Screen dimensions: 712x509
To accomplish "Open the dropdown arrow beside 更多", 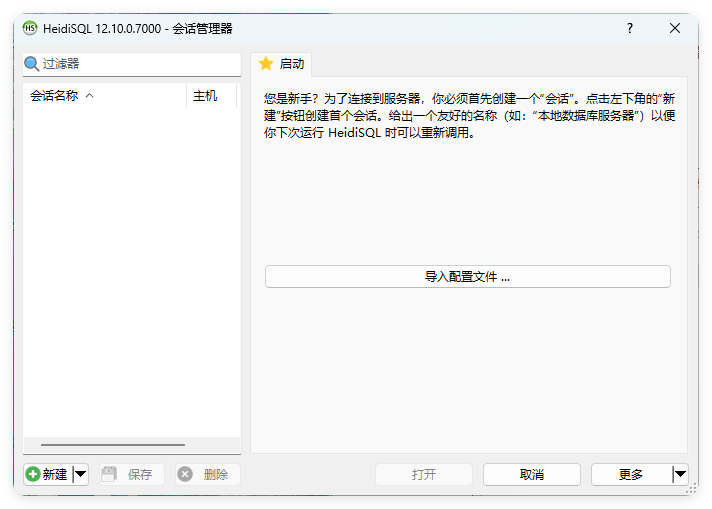I will (x=680, y=475).
